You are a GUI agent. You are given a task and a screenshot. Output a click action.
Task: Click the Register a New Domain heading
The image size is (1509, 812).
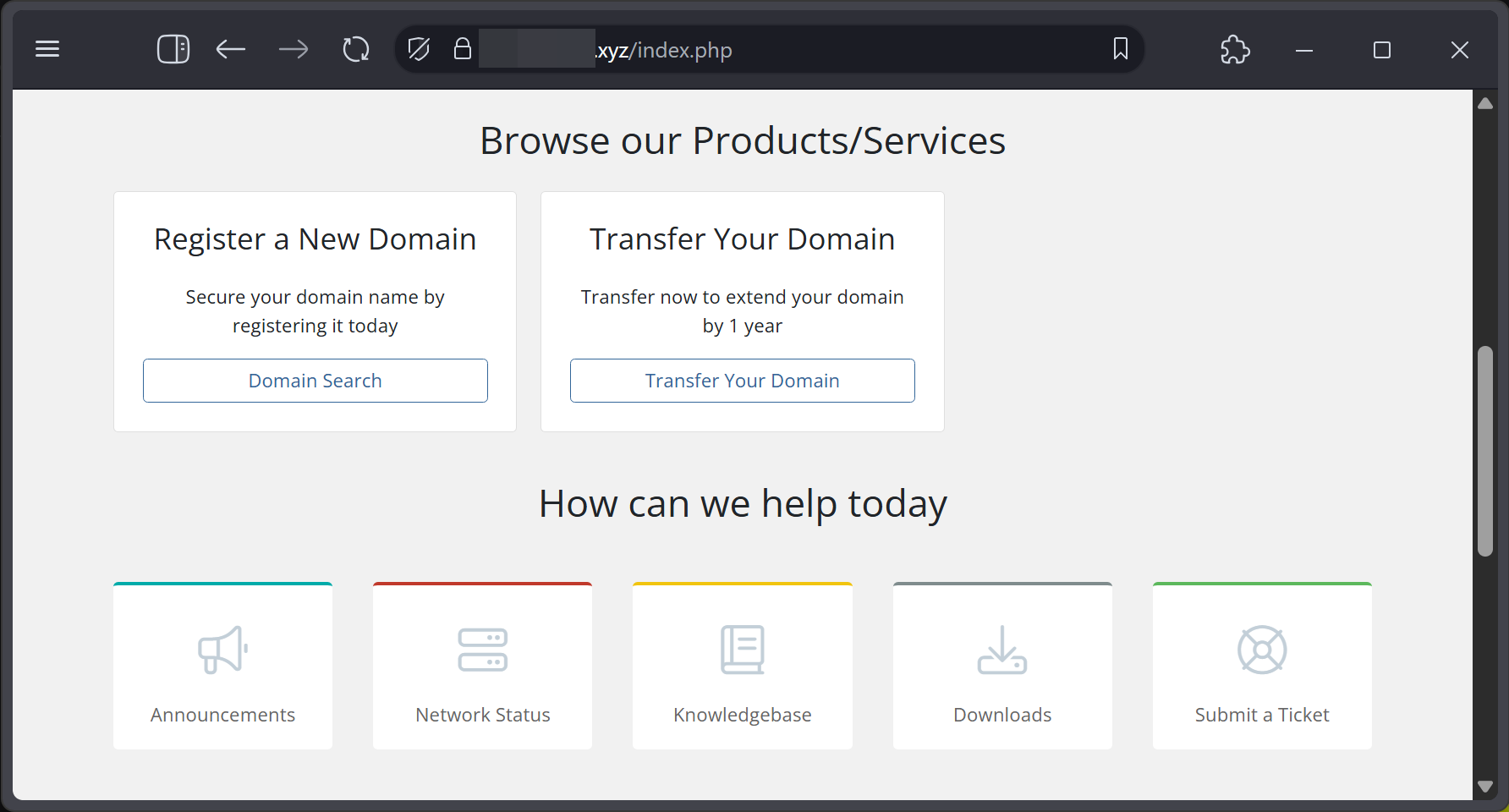point(316,239)
